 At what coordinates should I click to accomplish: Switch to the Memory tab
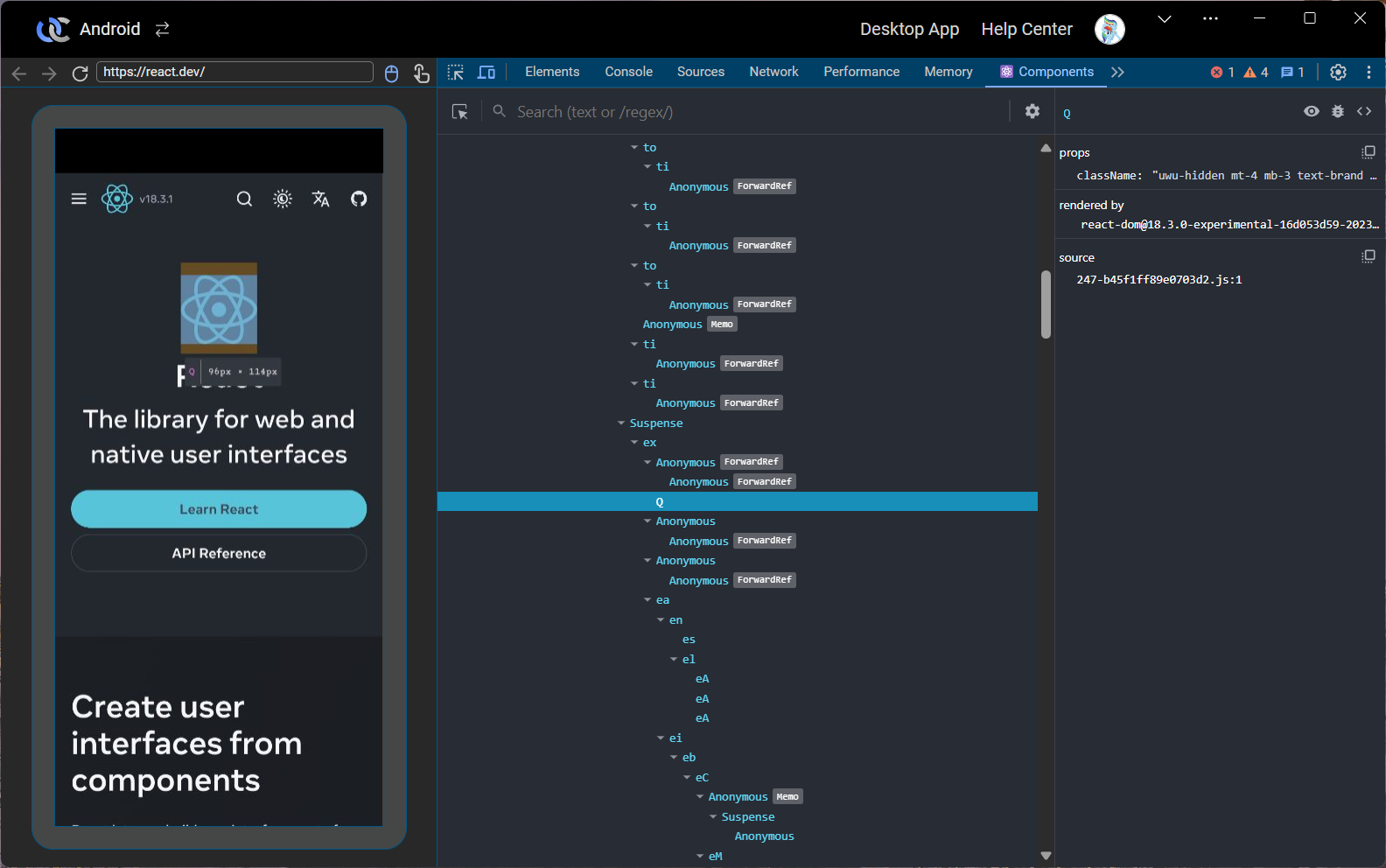tap(948, 72)
